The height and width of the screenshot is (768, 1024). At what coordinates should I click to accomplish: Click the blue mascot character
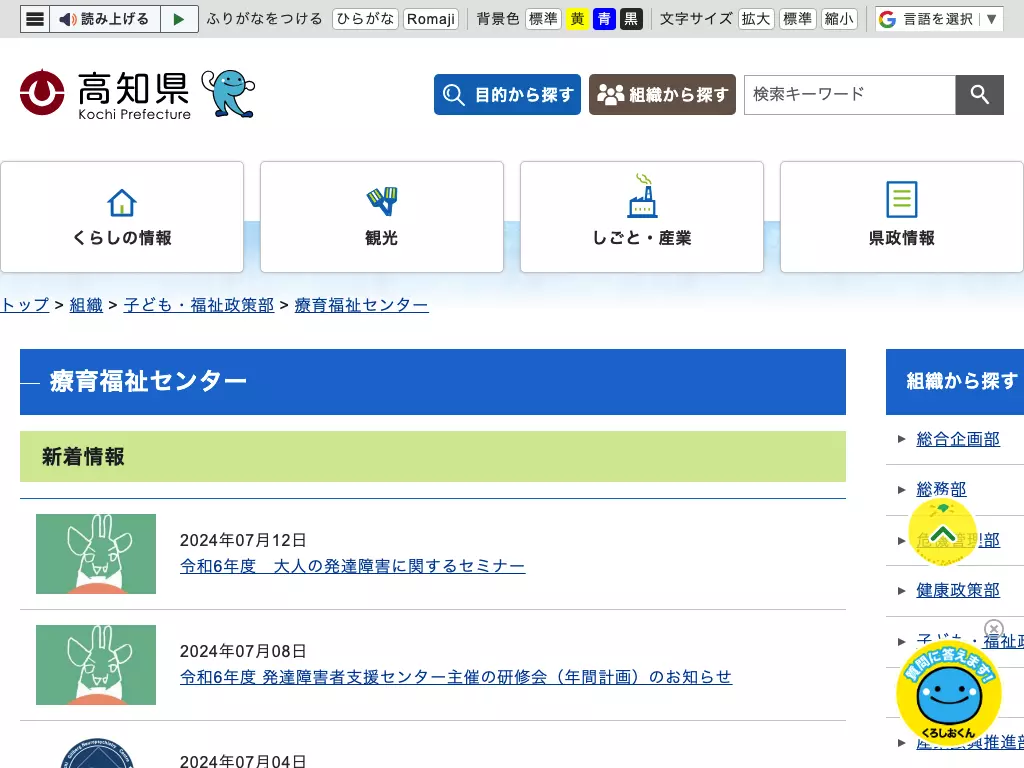228,93
